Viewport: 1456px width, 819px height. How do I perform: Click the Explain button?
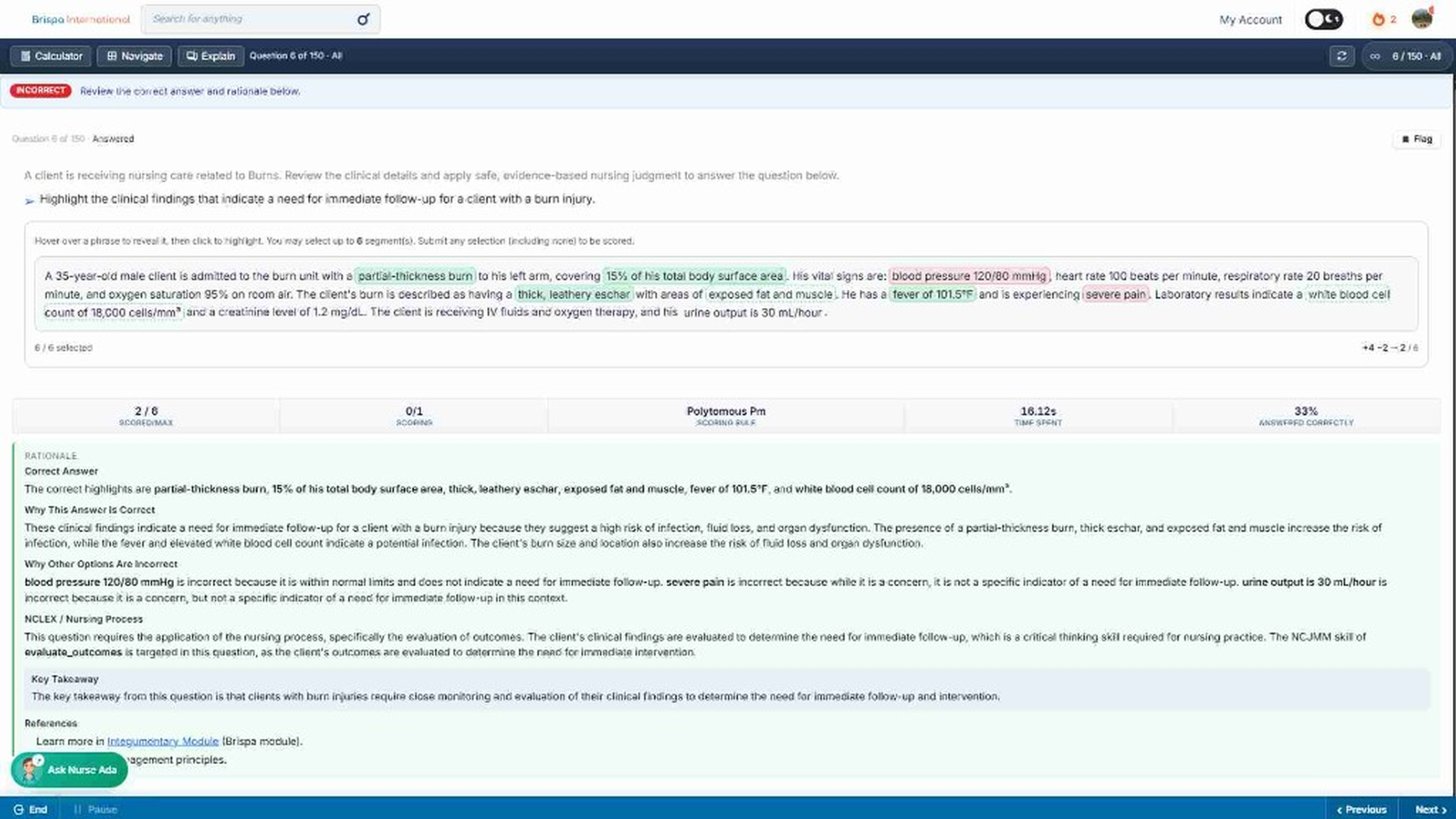[x=210, y=56]
